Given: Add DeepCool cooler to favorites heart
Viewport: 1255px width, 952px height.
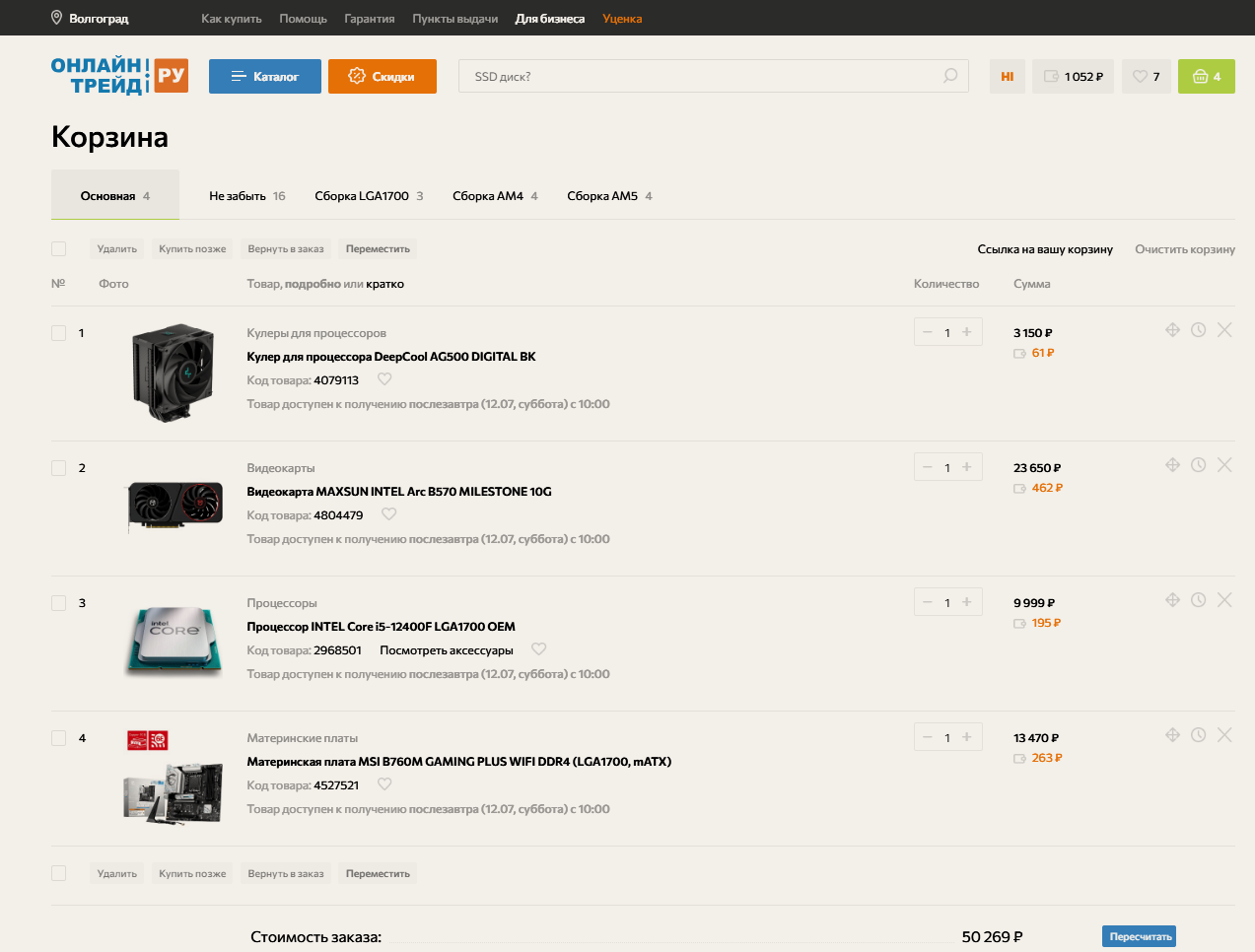Looking at the screenshot, I should coord(384,379).
